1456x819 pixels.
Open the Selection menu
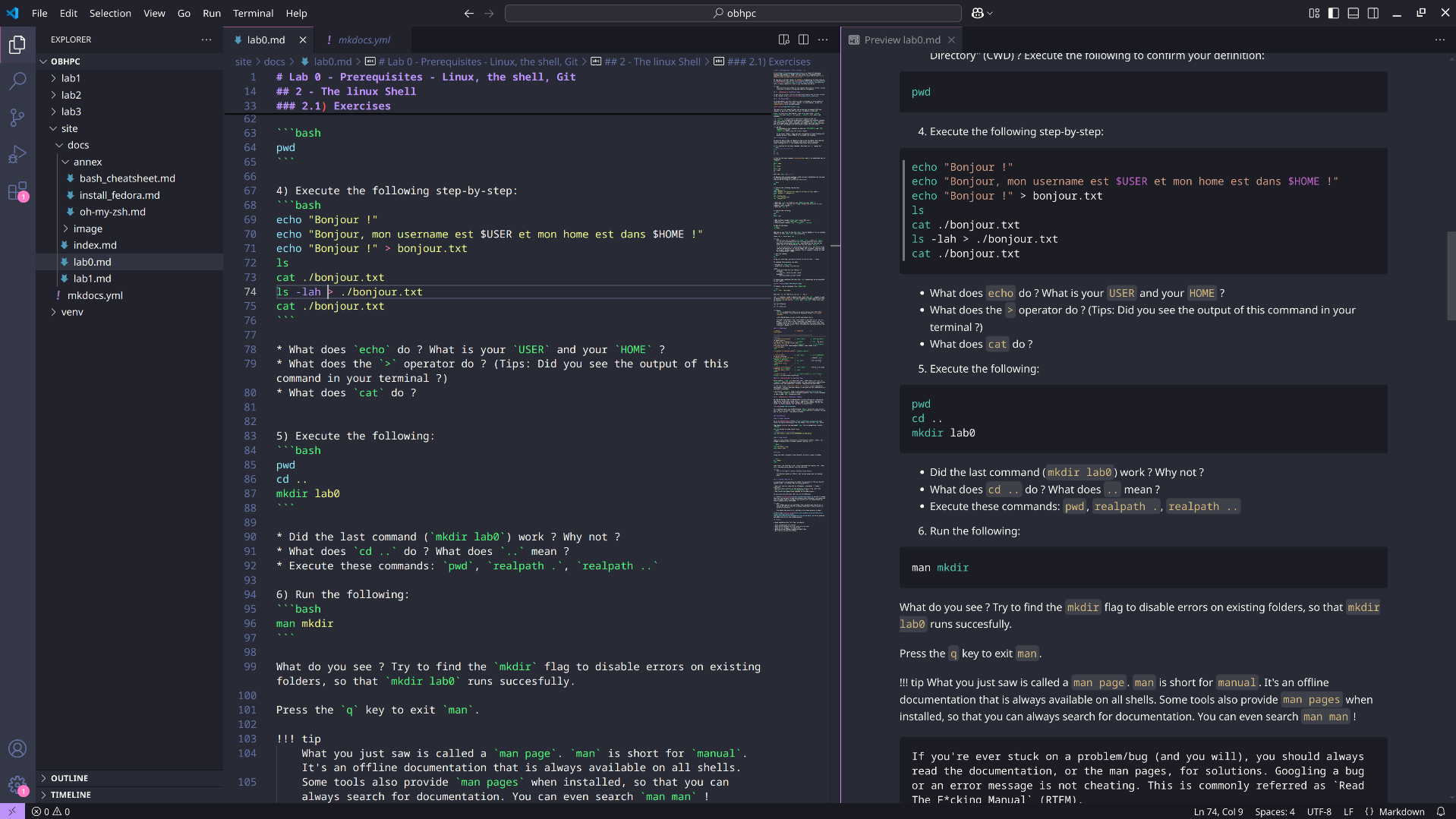point(110,13)
